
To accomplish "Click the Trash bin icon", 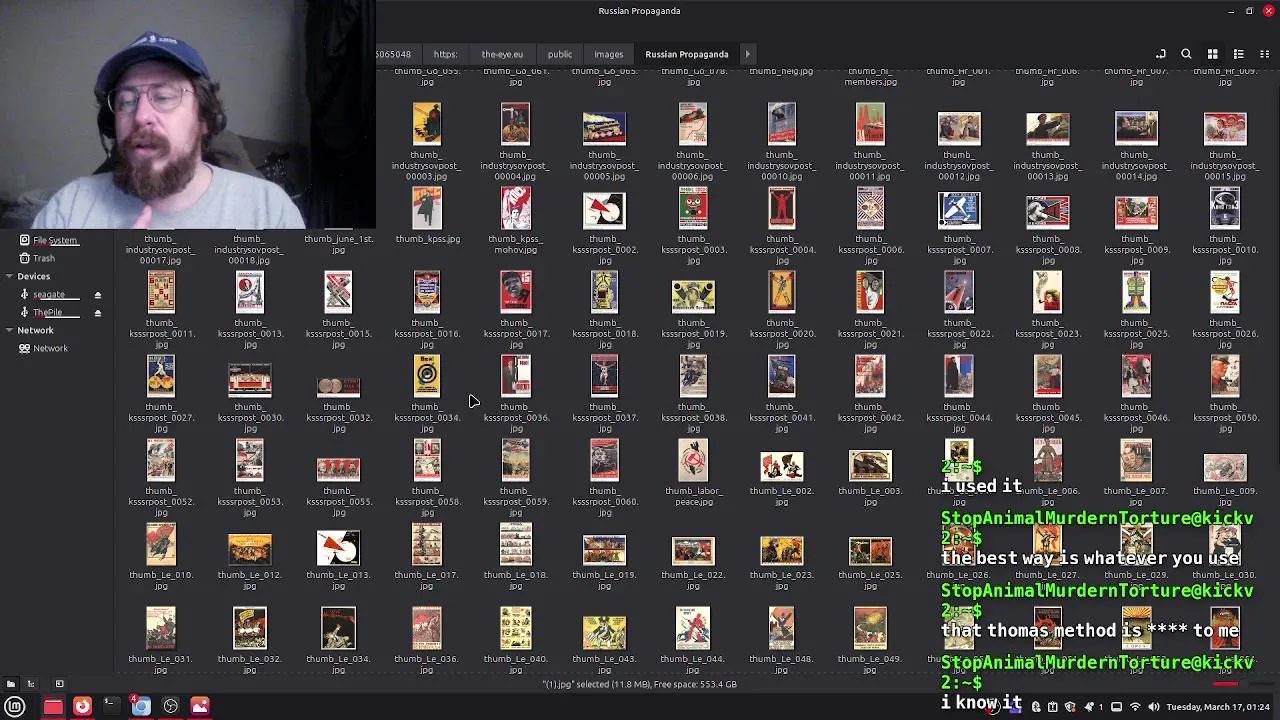I will click(x=24, y=258).
